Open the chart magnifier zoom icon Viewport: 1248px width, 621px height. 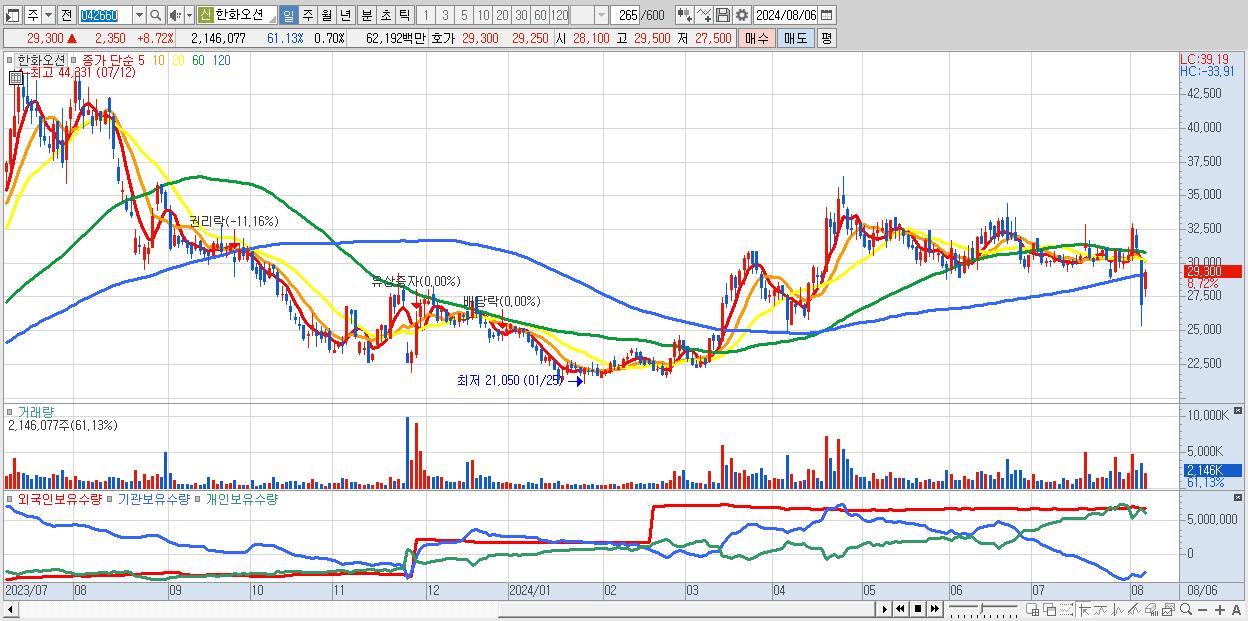pyautogui.click(x=1186, y=609)
